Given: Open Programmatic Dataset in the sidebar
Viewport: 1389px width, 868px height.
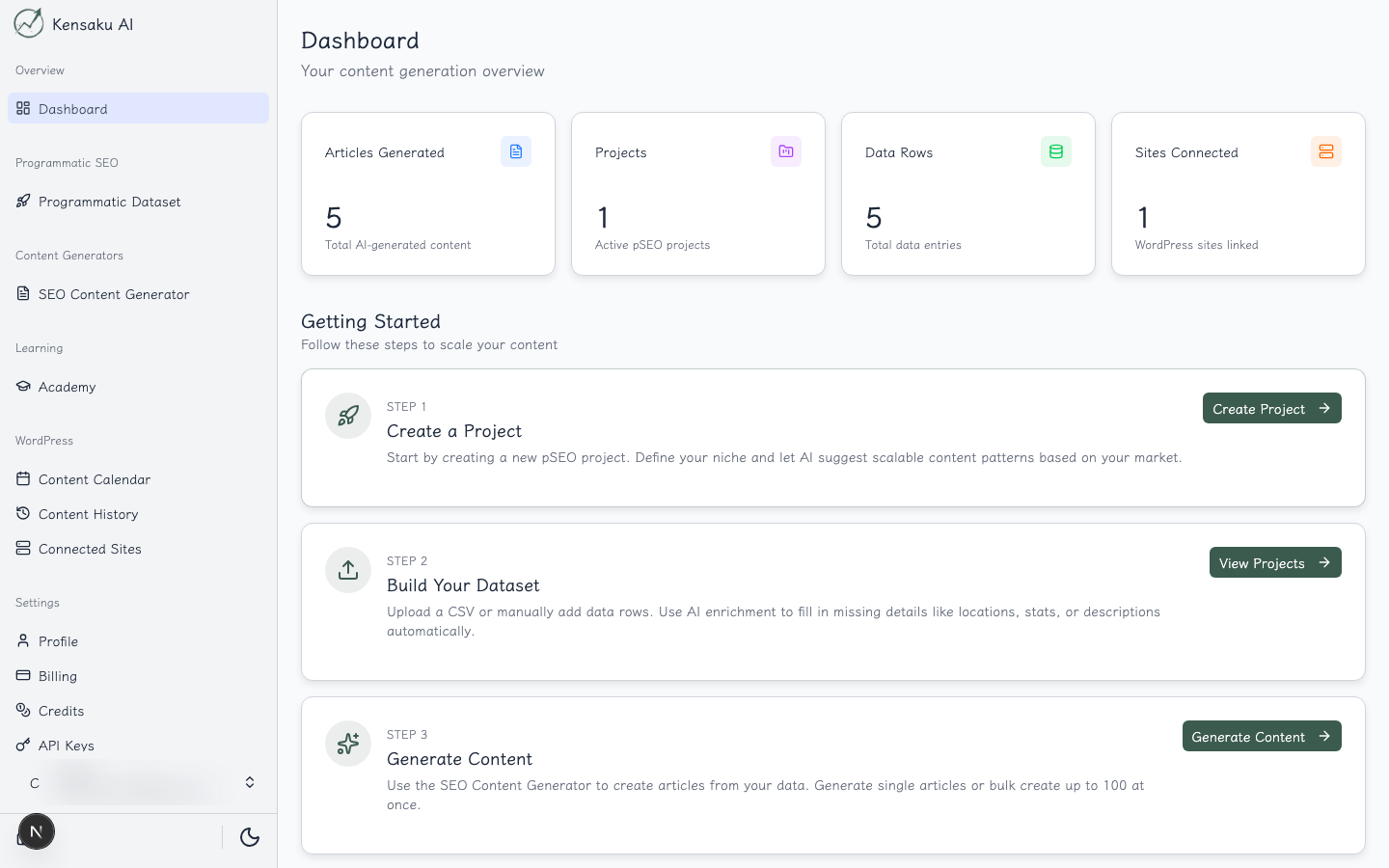Looking at the screenshot, I should (x=109, y=202).
